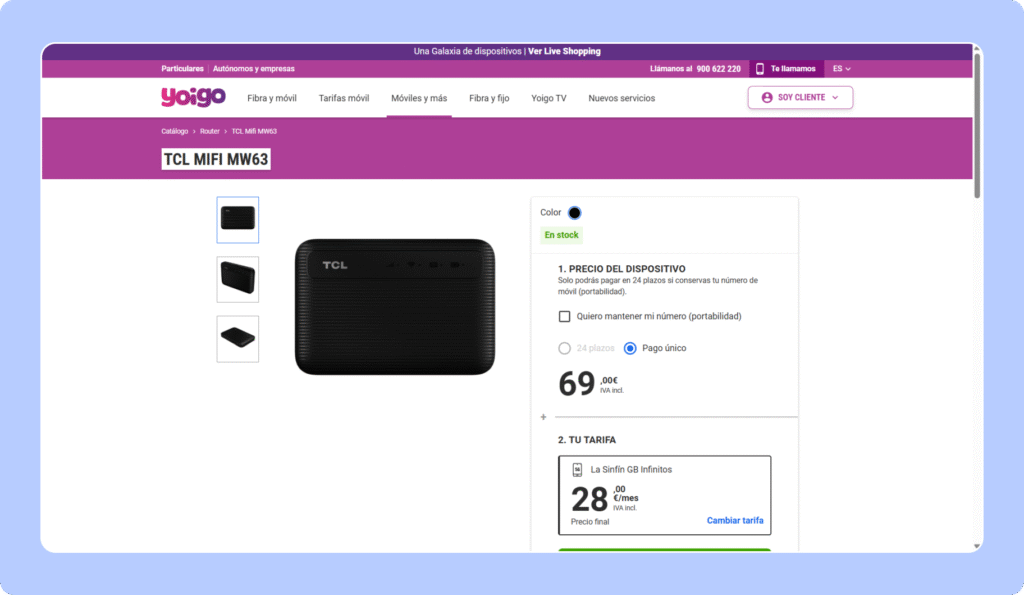1024x595 pixels.
Task: Select the 24 plazos payment option
Action: 565,349
